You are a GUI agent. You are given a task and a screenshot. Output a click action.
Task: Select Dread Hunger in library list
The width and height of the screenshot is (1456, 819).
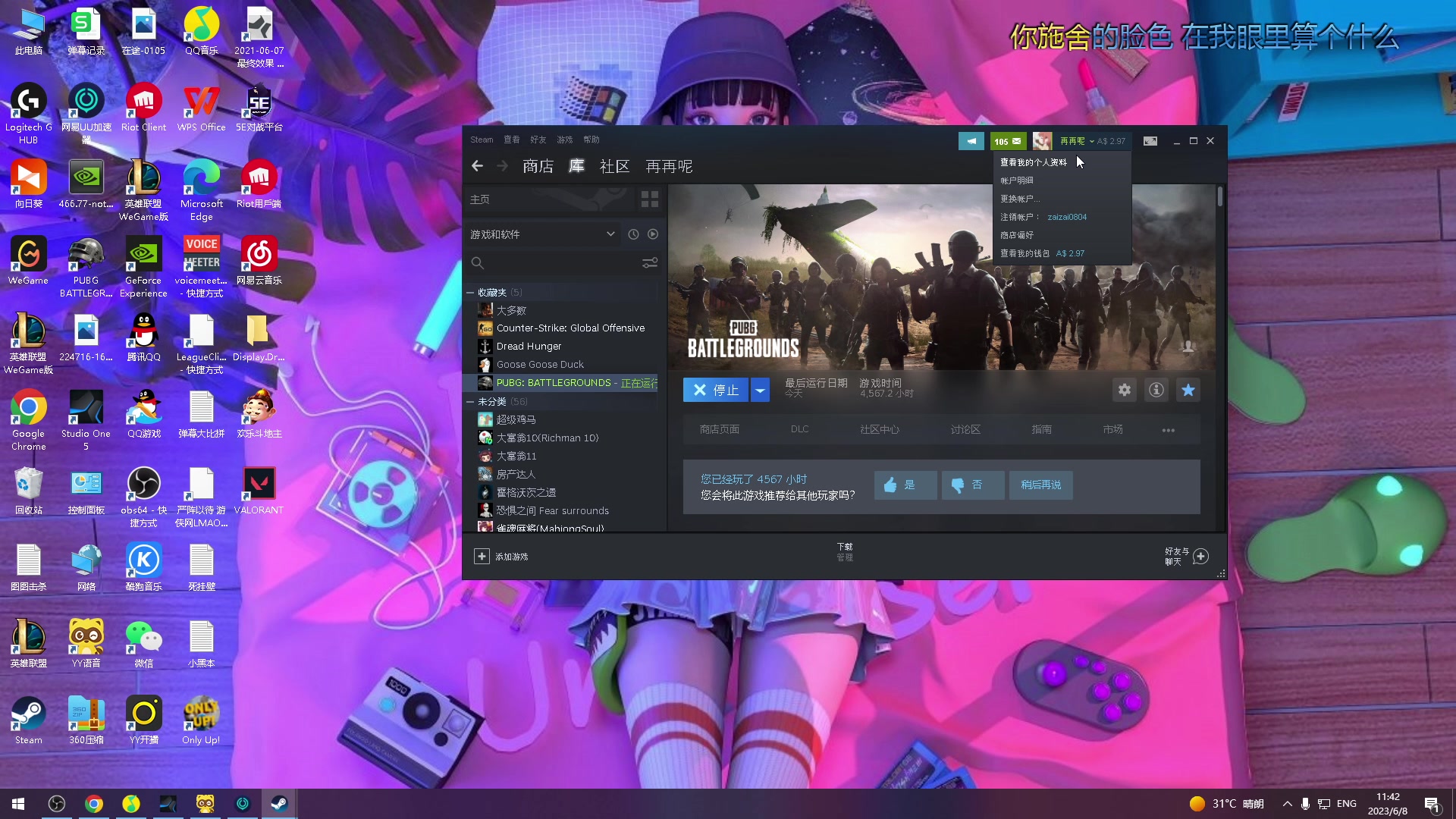562,347
